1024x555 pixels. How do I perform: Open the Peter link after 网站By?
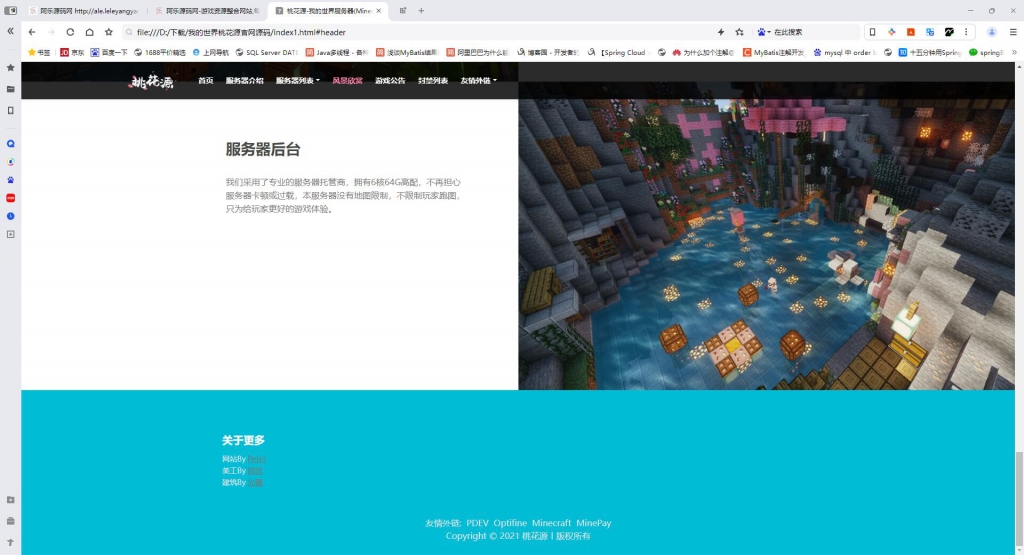click(257, 459)
